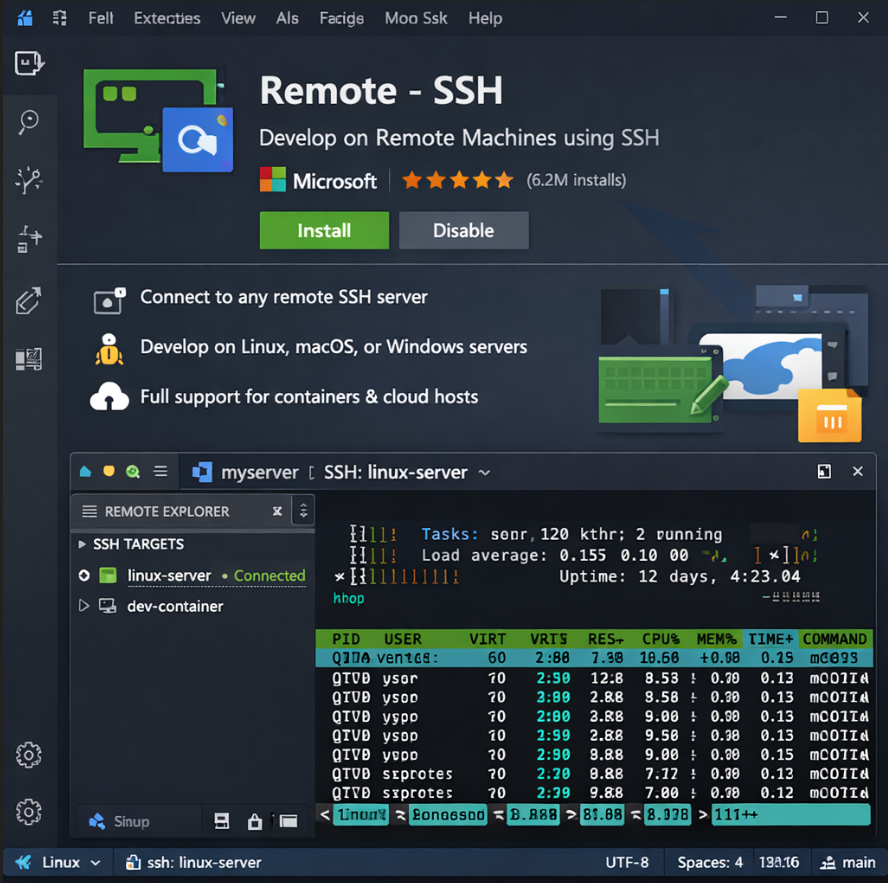
Task: Open the Fell menu
Action: 101,18
